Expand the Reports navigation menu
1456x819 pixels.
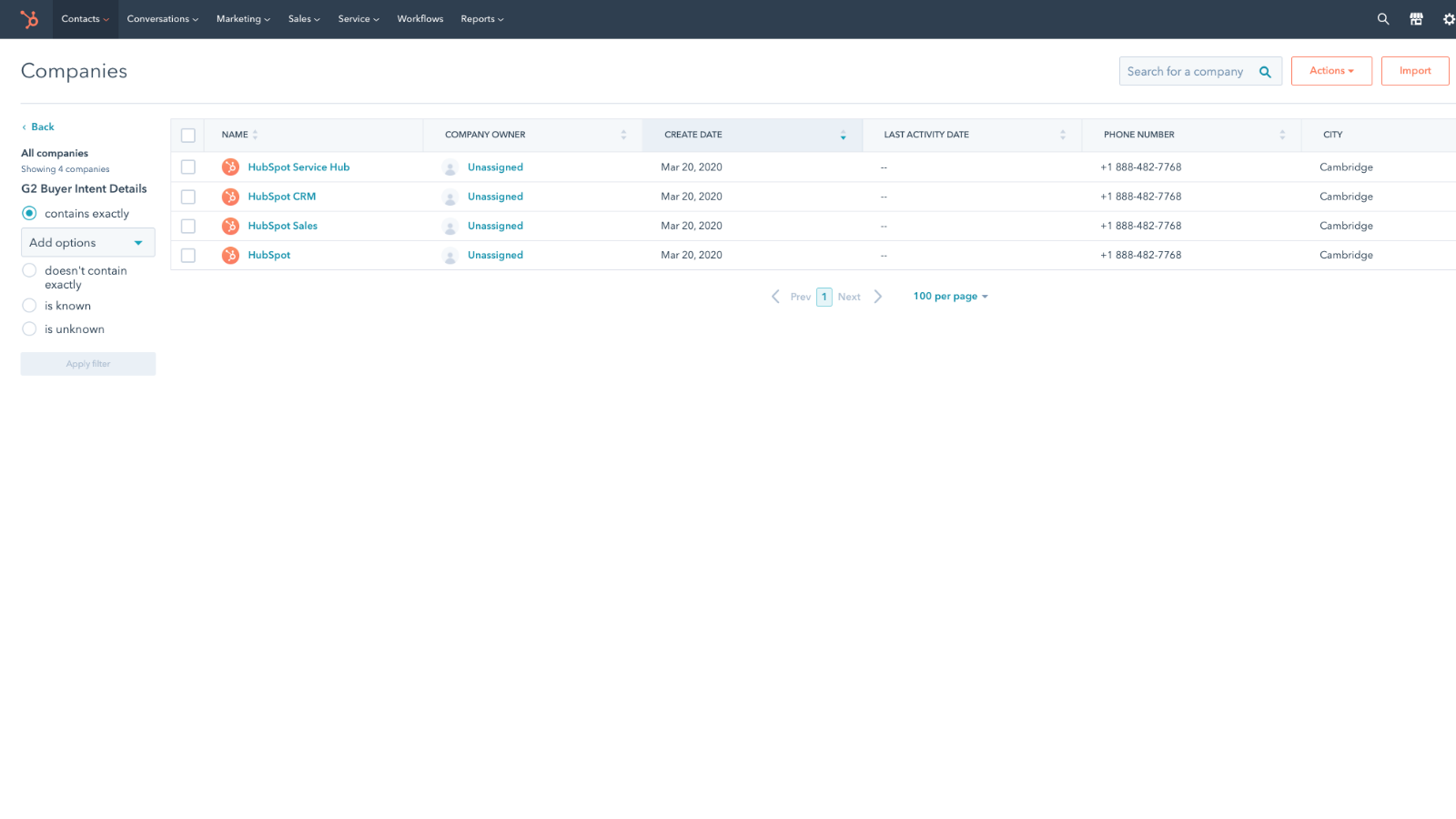point(481,19)
